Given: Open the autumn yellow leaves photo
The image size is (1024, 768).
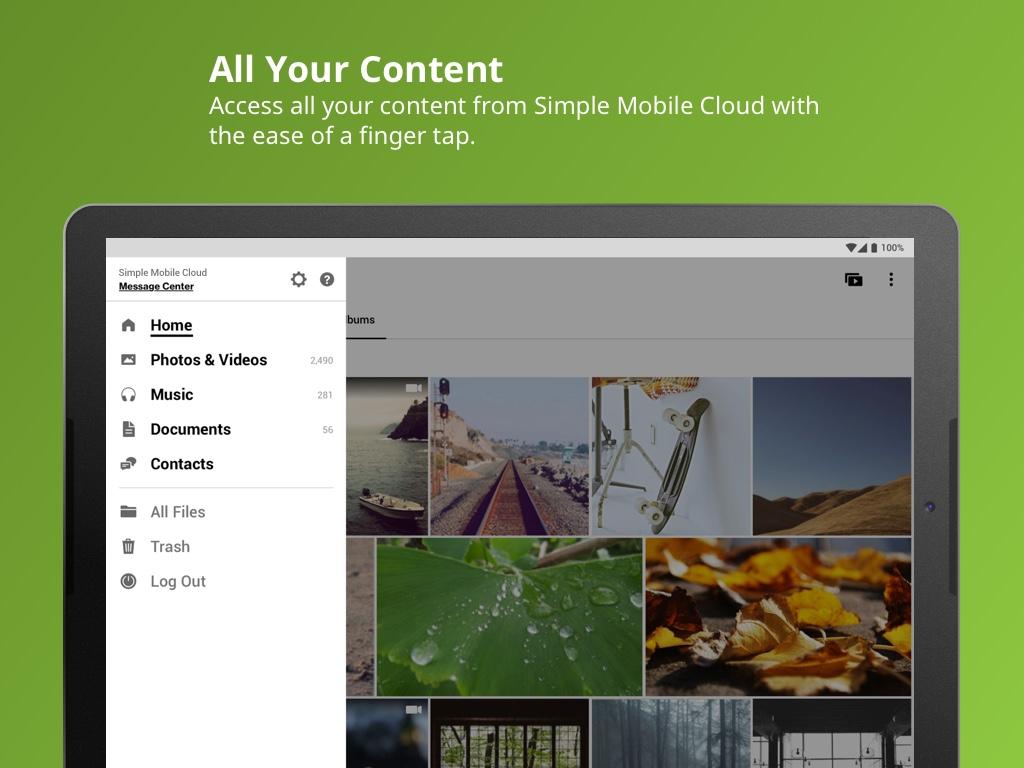Looking at the screenshot, I should coord(778,616).
